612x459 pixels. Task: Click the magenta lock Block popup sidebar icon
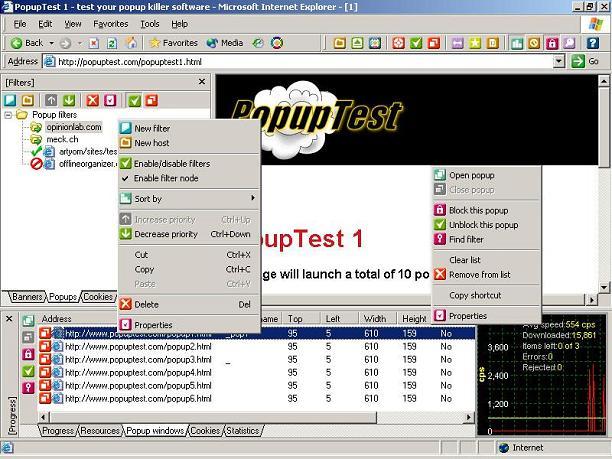(28, 354)
